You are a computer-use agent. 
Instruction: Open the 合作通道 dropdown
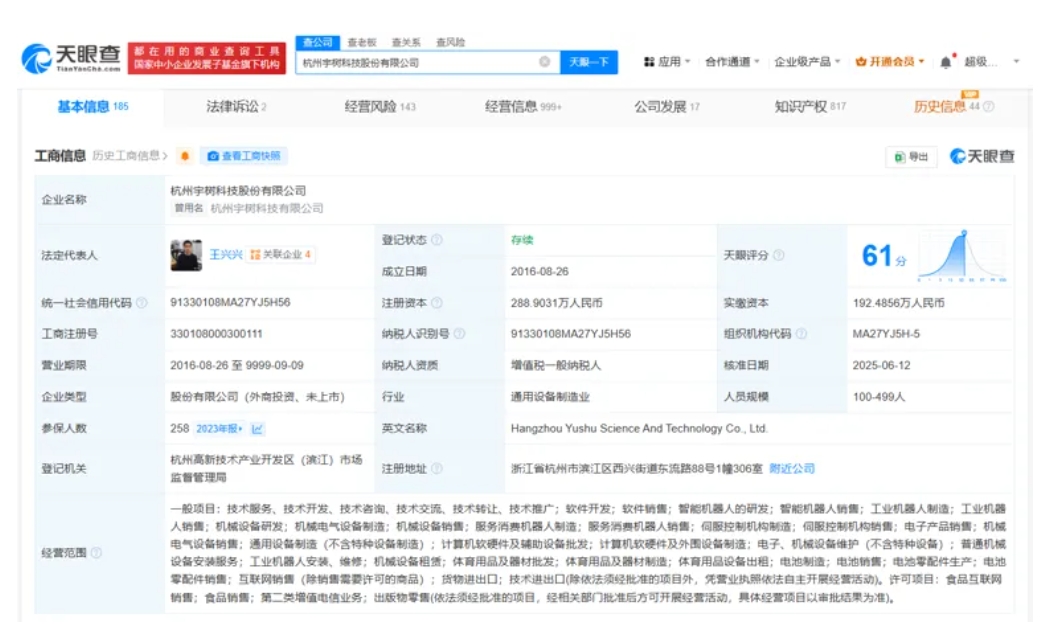(732, 61)
